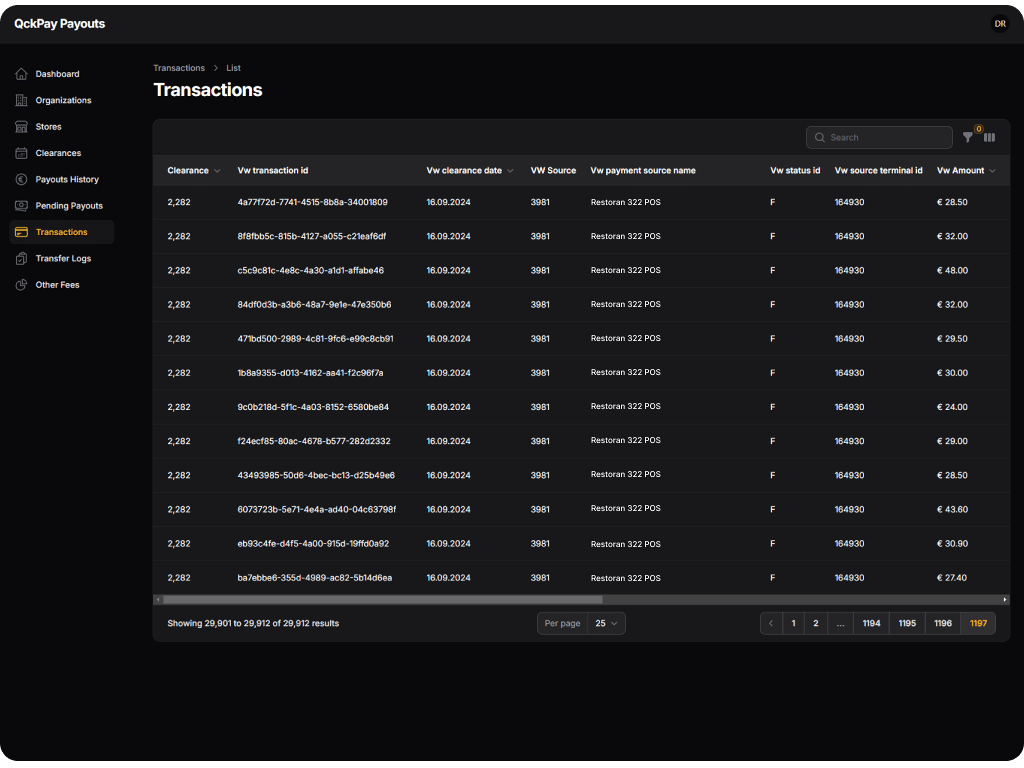Open Transactions in the sidebar menu
The image size is (1024, 768).
[61, 232]
